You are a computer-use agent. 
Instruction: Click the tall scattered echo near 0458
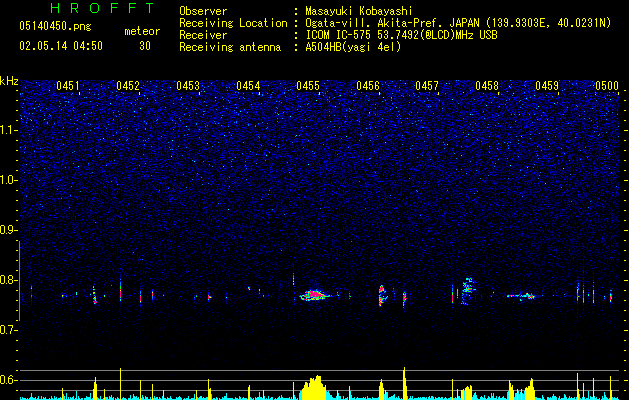tap(467, 291)
